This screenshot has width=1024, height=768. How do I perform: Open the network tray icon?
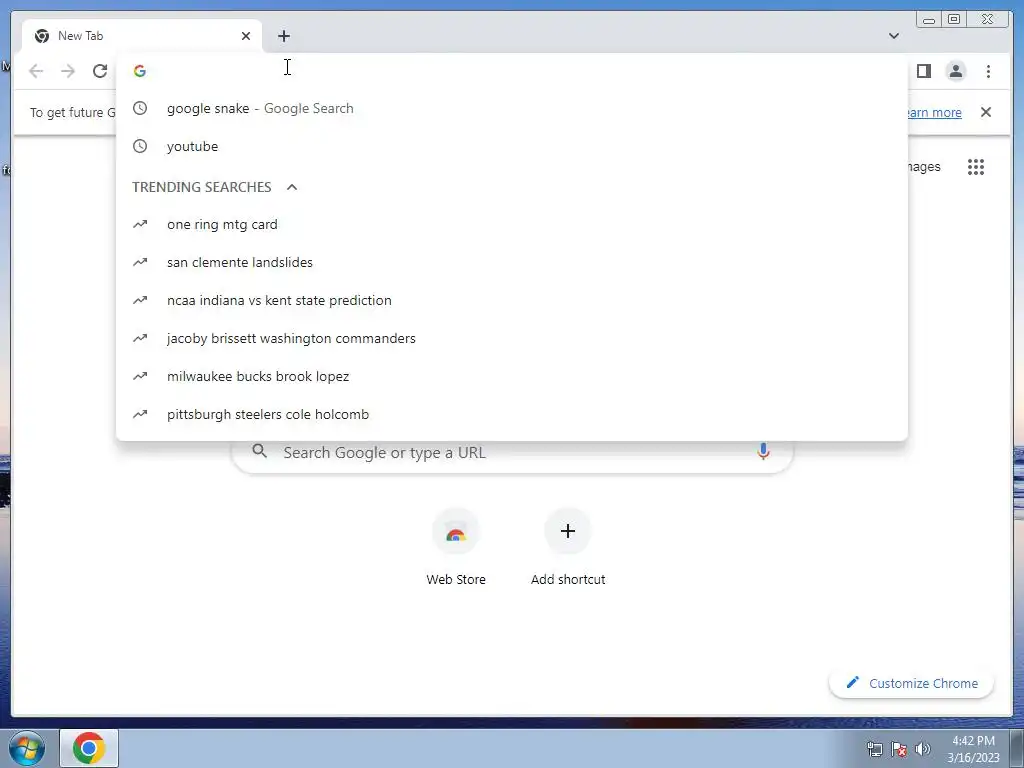tap(874, 749)
